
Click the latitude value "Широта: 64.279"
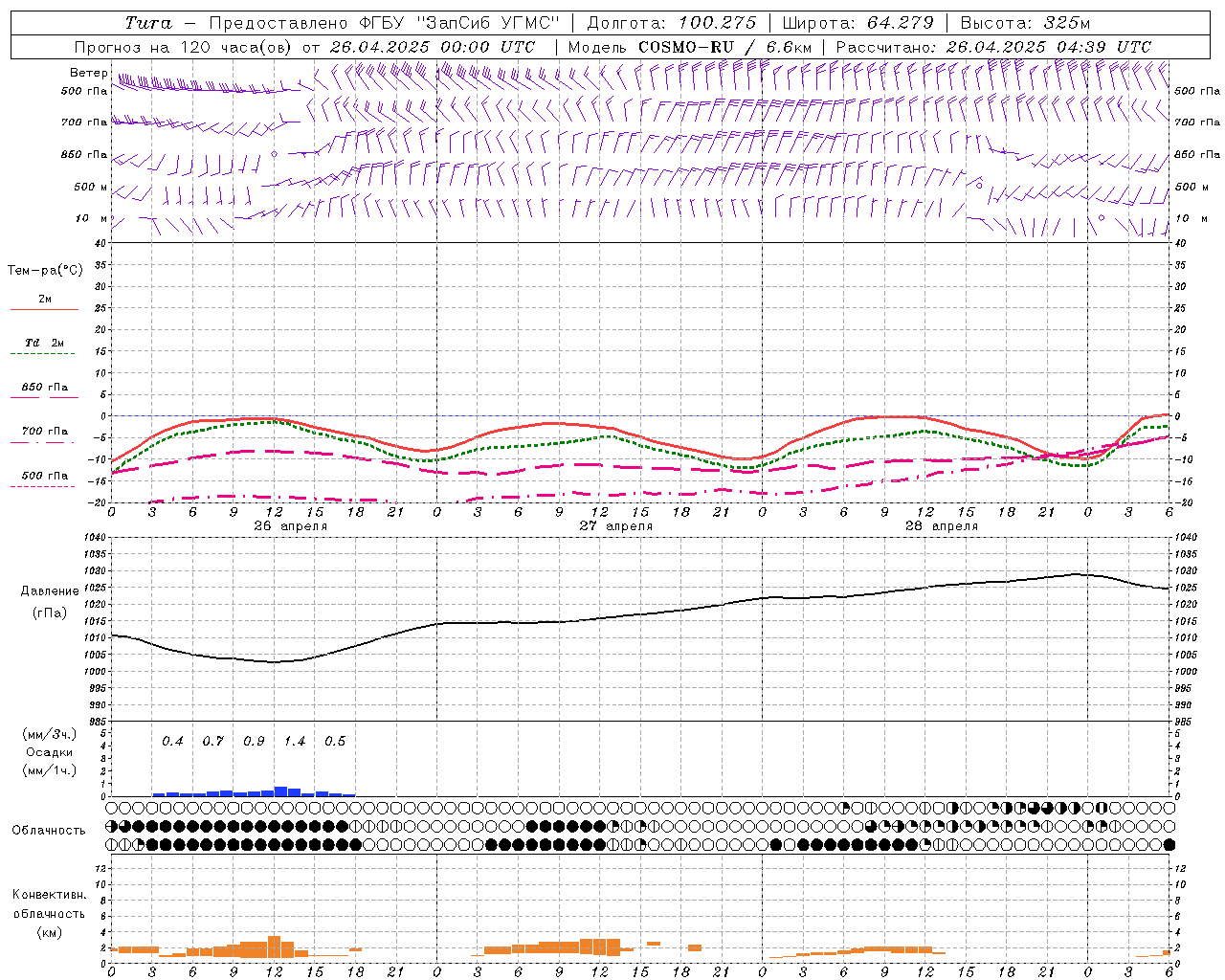coord(857,23)
